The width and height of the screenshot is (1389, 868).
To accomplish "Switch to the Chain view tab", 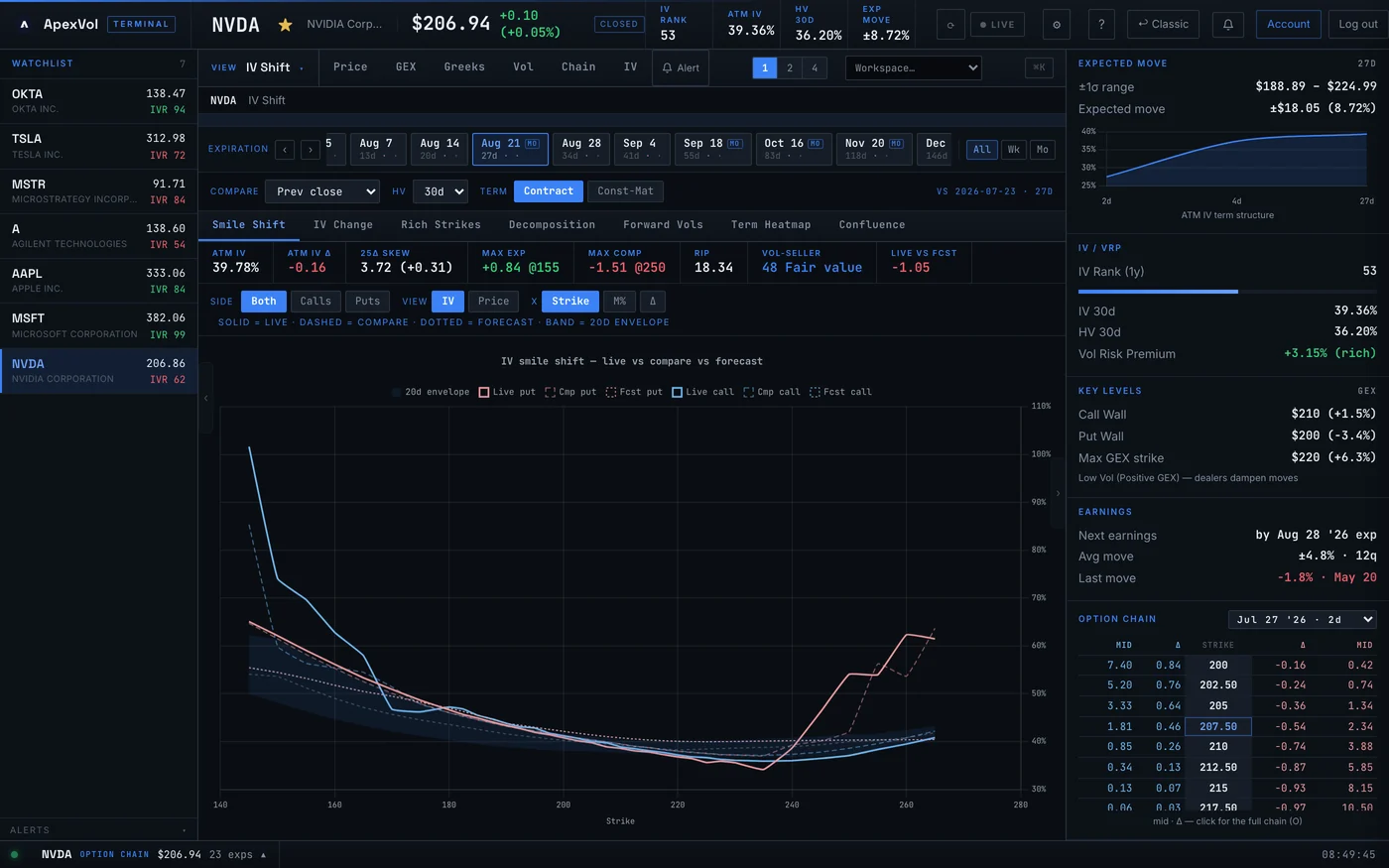I will pyautogui.click(x=578, y=67).
